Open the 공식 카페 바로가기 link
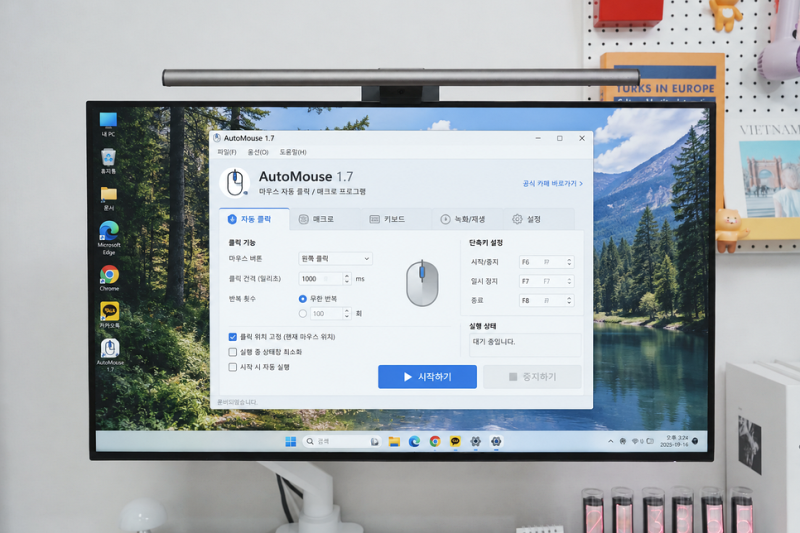 [553, 183]
